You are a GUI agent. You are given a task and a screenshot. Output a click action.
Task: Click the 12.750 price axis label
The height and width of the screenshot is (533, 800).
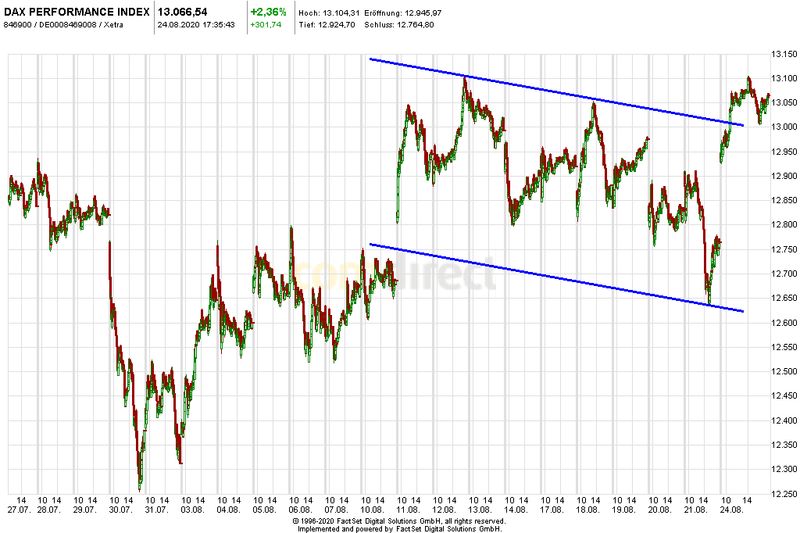784,249
